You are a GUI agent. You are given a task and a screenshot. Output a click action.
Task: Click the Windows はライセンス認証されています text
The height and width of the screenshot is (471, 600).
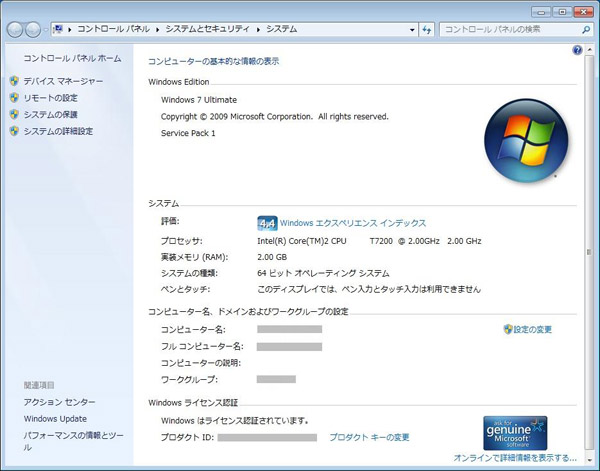tap(235, 420)
